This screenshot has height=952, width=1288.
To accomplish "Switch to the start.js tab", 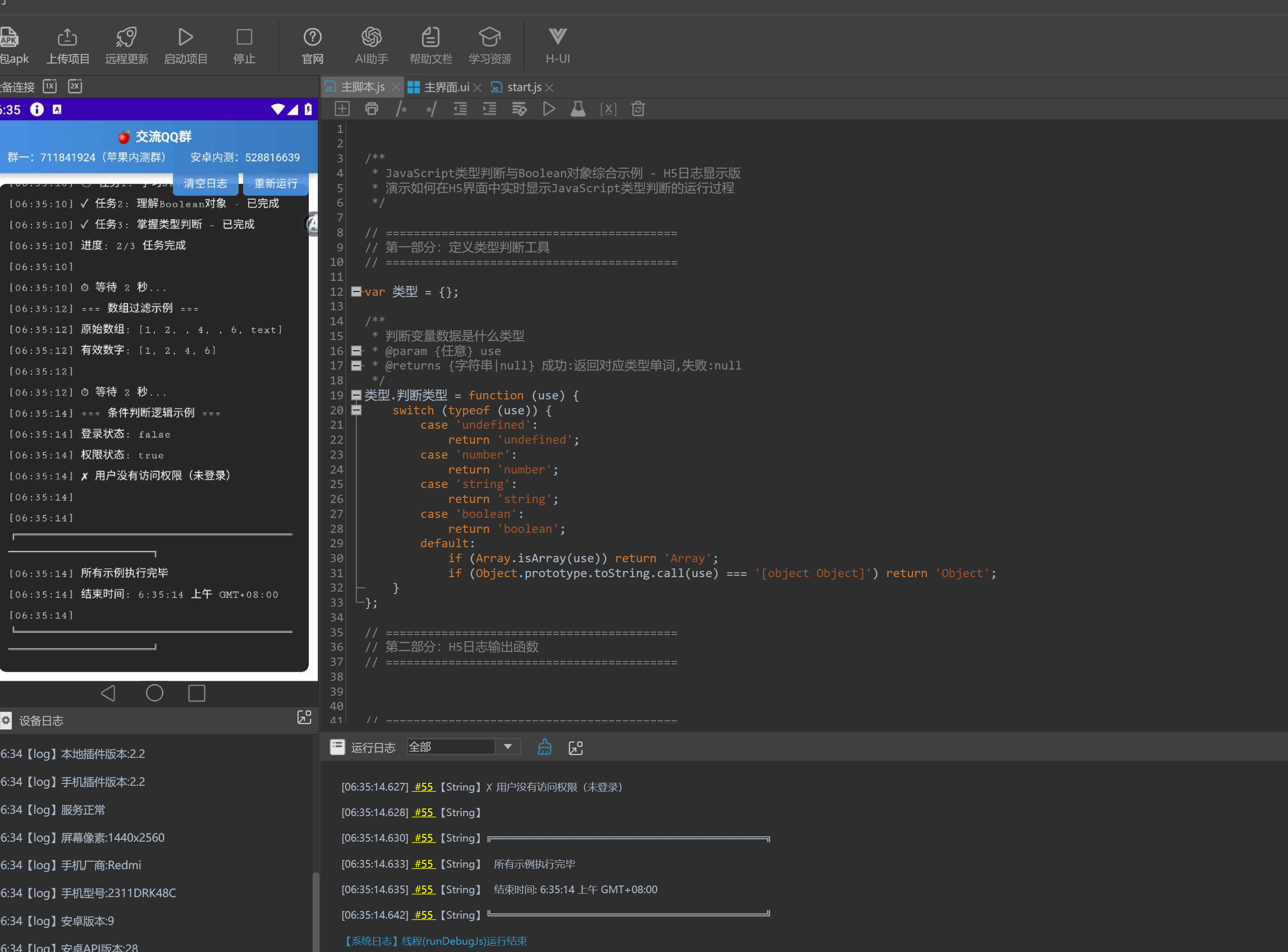I will click(523, 87).
